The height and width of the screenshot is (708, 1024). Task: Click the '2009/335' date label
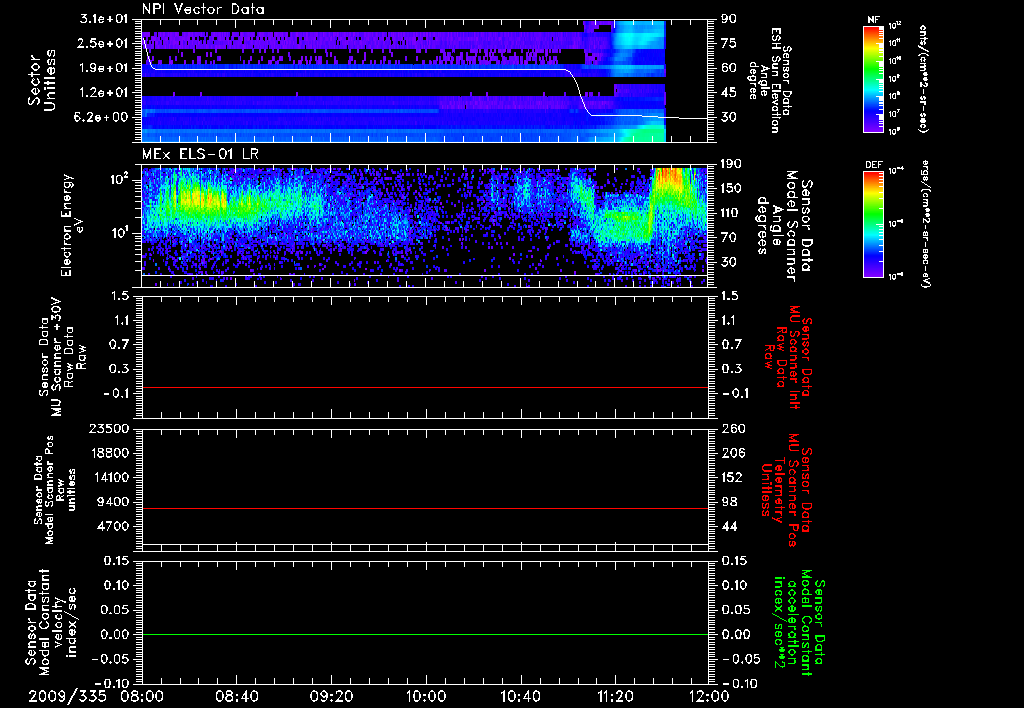click(x=67, y=696)
